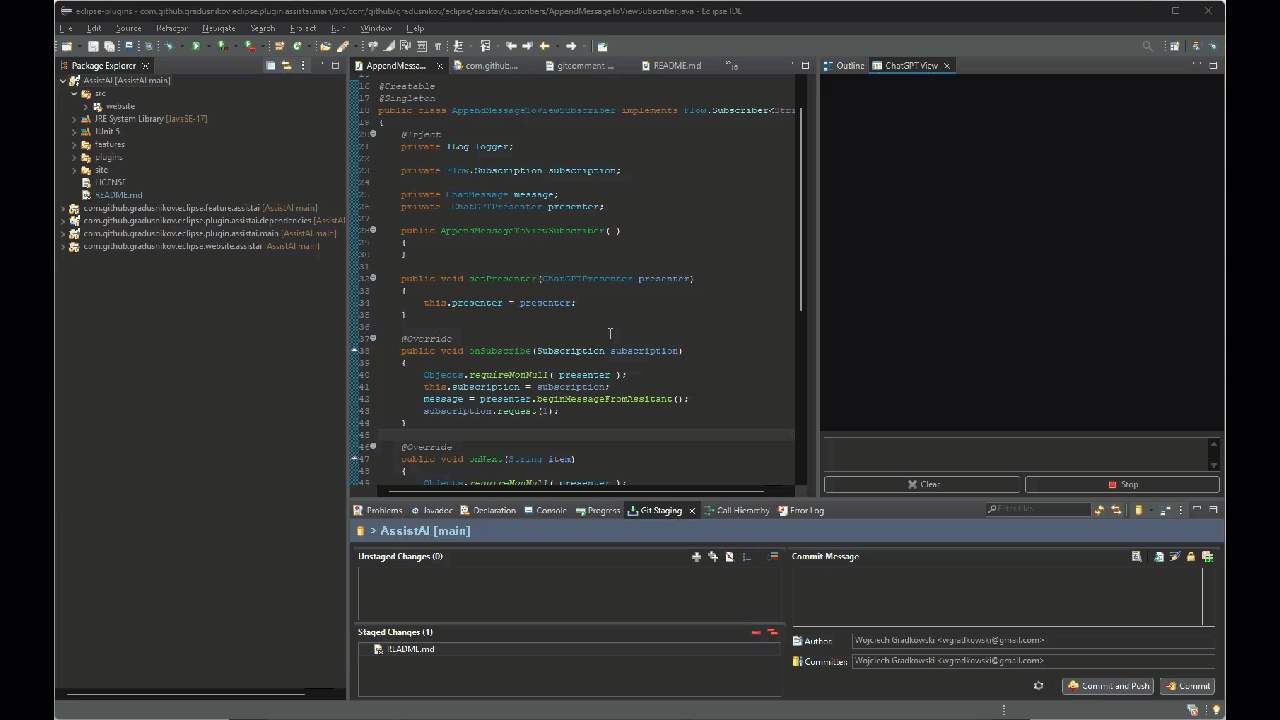Stage all files with the double-plus icon

click(713, 557)
